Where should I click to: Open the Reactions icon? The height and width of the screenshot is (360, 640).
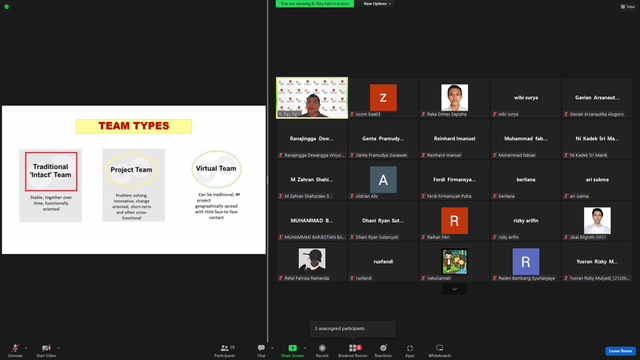tap(383, 348)
